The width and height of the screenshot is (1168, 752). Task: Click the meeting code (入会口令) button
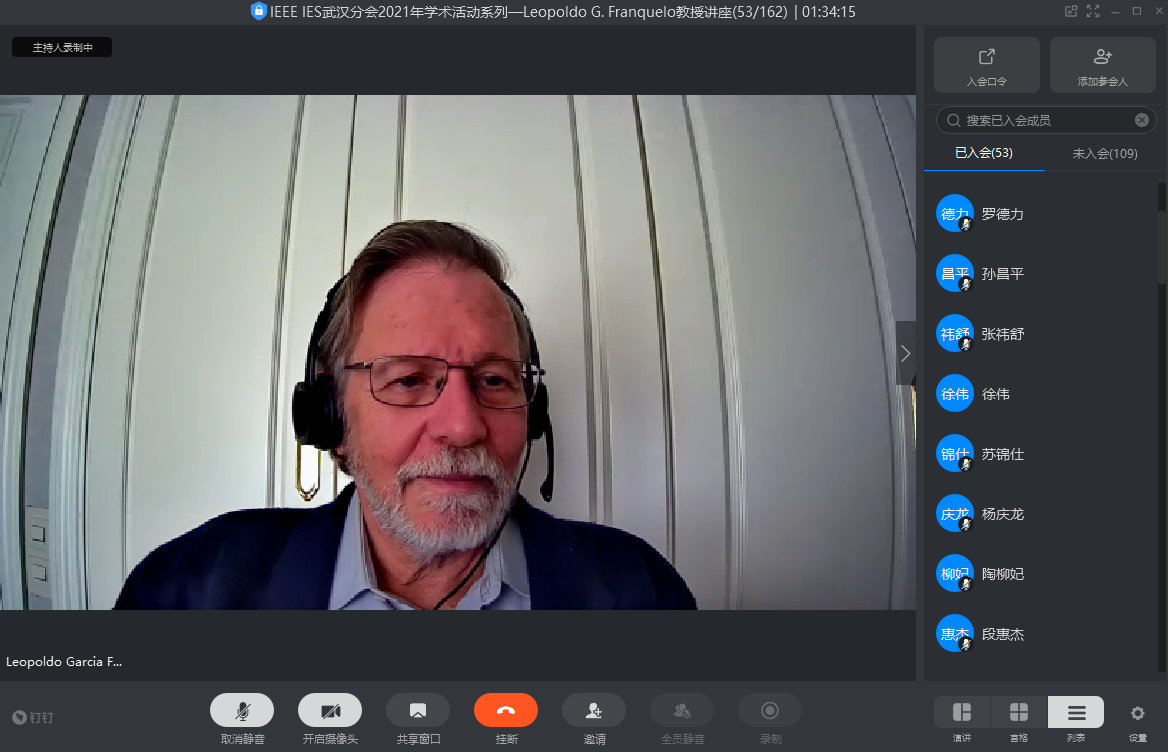(987, 65)
